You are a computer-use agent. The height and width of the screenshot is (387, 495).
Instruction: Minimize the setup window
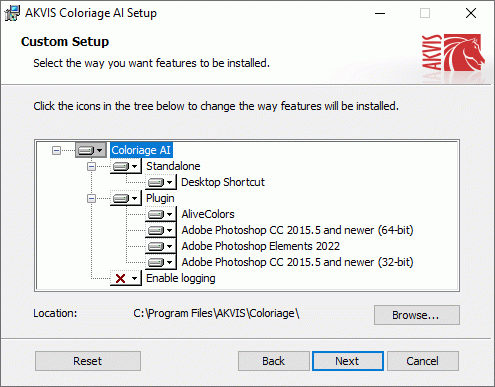tap(380, 13)
